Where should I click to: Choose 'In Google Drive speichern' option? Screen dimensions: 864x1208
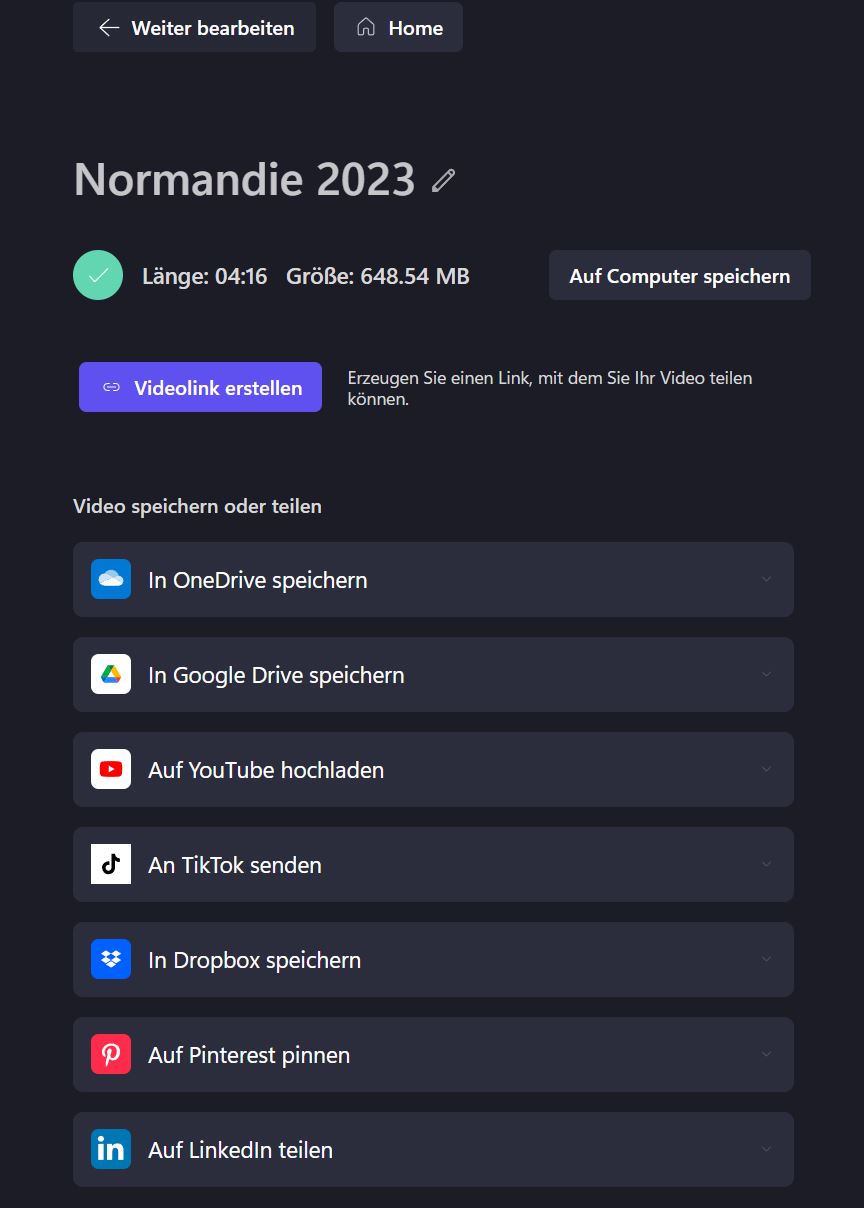click(x=276, y=675)
